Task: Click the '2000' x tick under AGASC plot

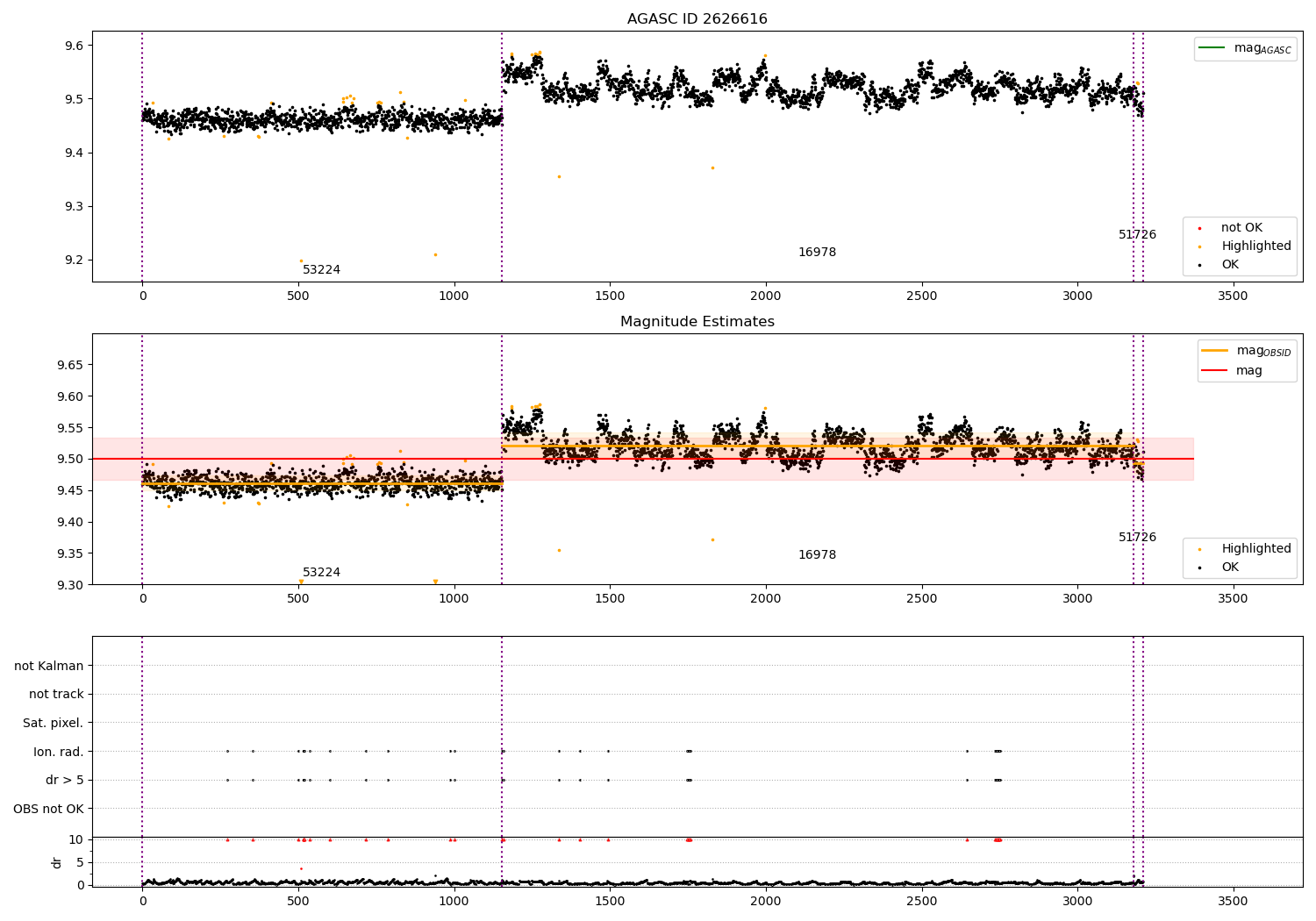Action: point(766,296)
